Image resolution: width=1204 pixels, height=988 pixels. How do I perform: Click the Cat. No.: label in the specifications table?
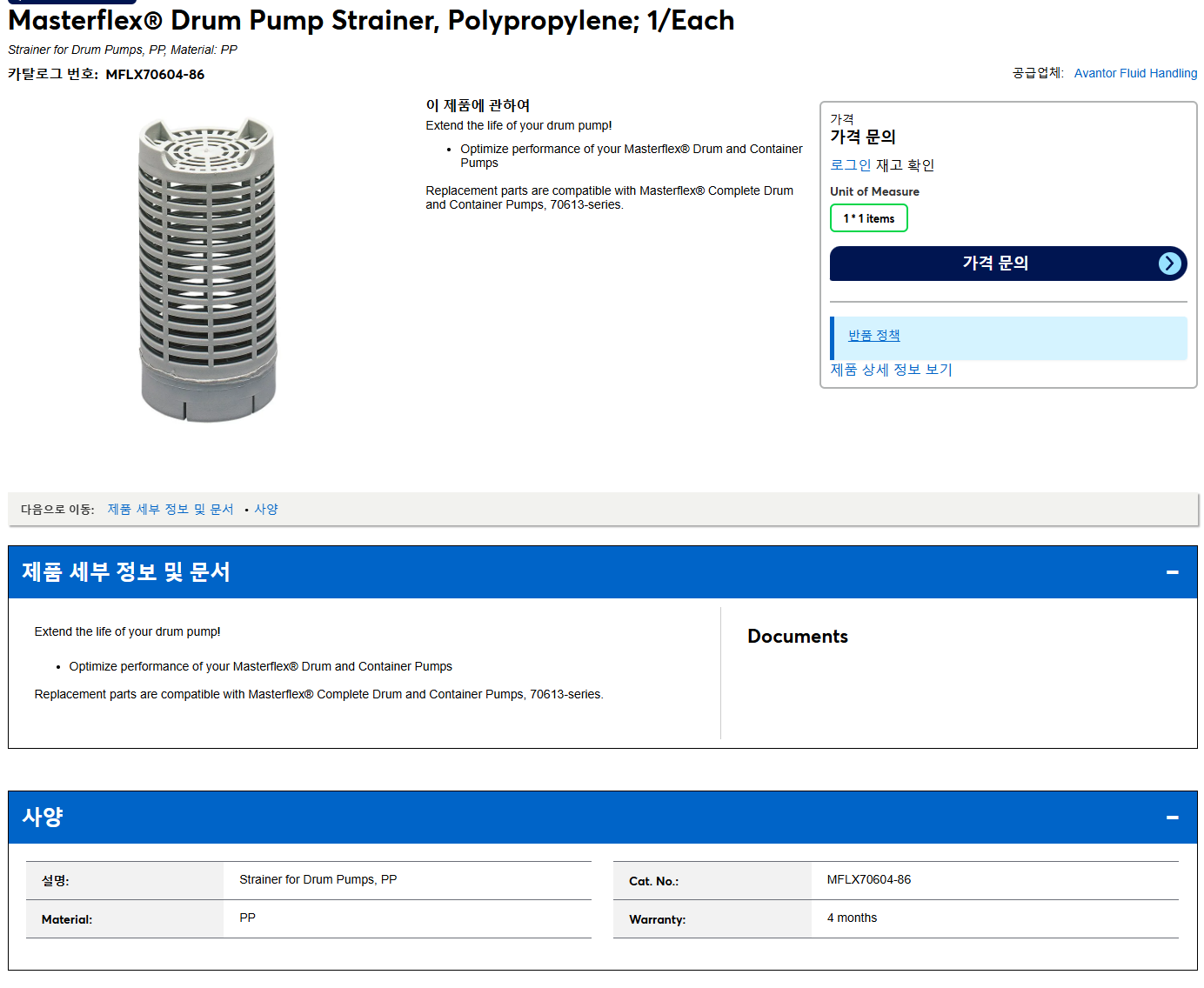point(653,881)
